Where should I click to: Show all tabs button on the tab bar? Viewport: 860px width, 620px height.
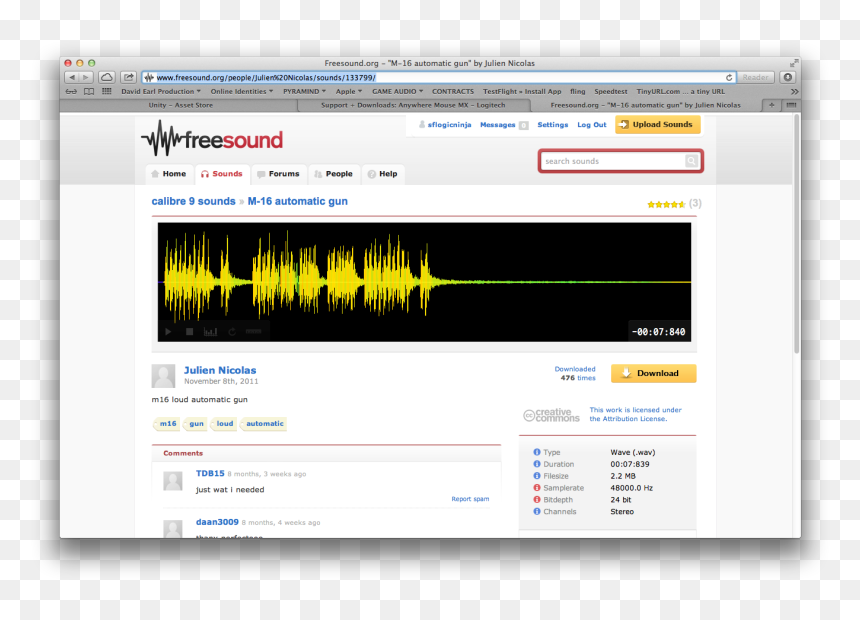coord(791,105)
